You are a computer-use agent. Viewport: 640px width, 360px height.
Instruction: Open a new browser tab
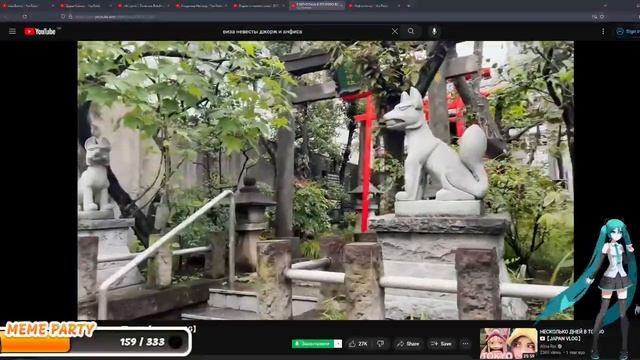(x=409, y=6)
